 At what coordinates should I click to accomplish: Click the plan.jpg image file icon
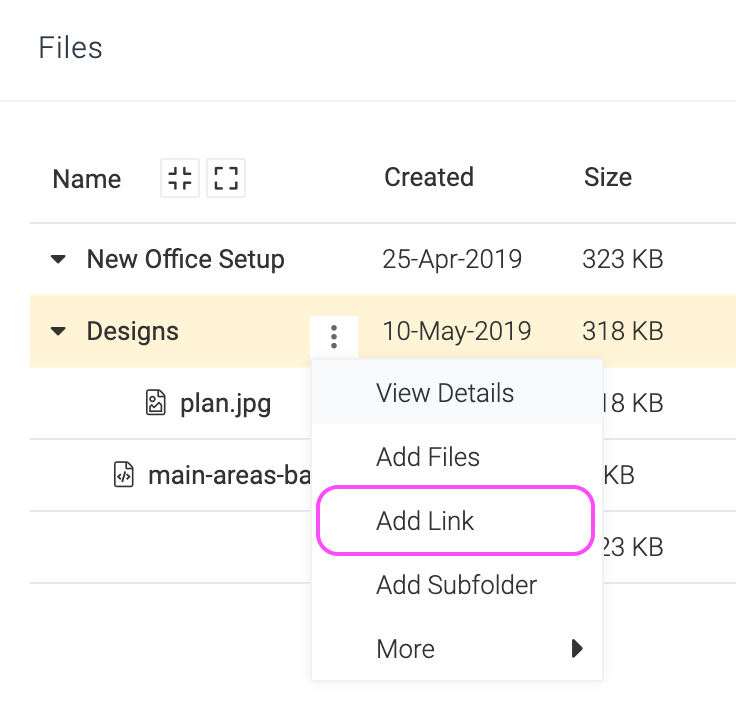pyautogui.click(x=155, y=403)
